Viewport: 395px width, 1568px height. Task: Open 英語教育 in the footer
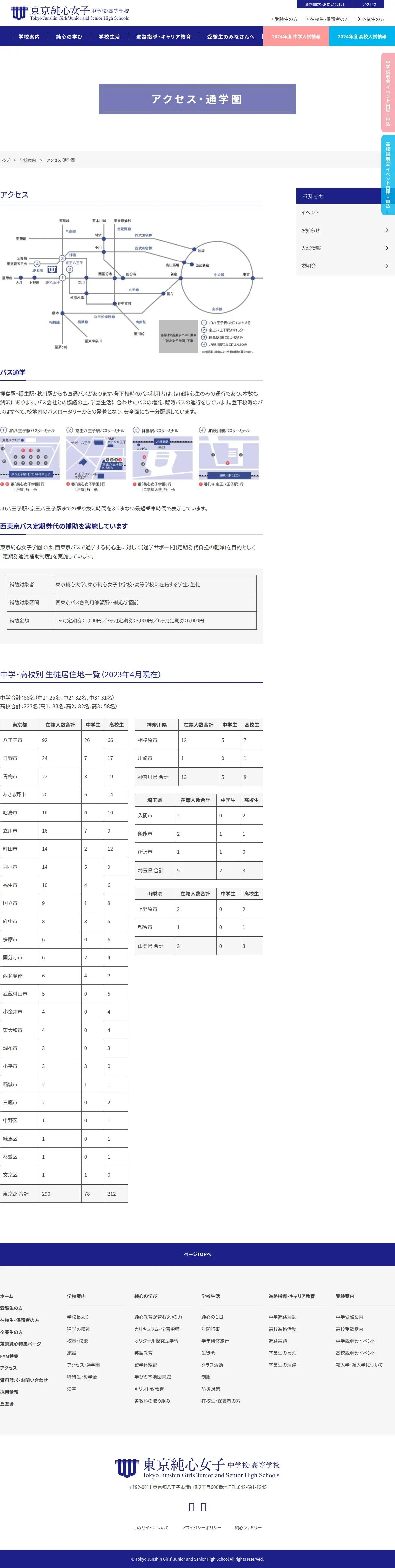[x=144, y=1353]
